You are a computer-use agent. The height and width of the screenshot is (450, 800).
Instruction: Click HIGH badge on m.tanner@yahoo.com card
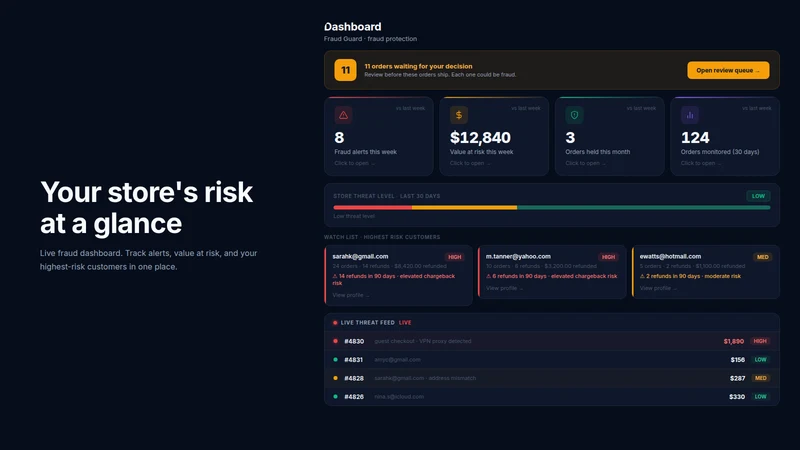pyautogui.click(x=608, y=257)
